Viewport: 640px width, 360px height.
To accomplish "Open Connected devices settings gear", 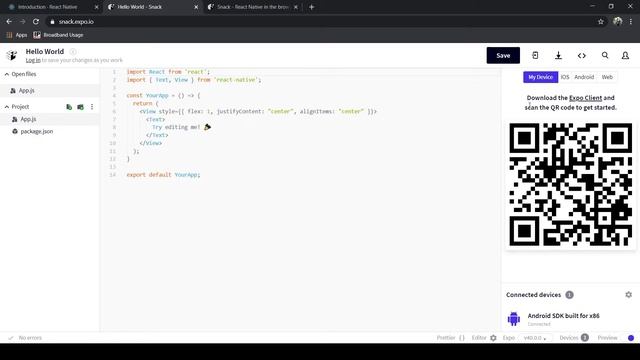I will pos(629,294).
